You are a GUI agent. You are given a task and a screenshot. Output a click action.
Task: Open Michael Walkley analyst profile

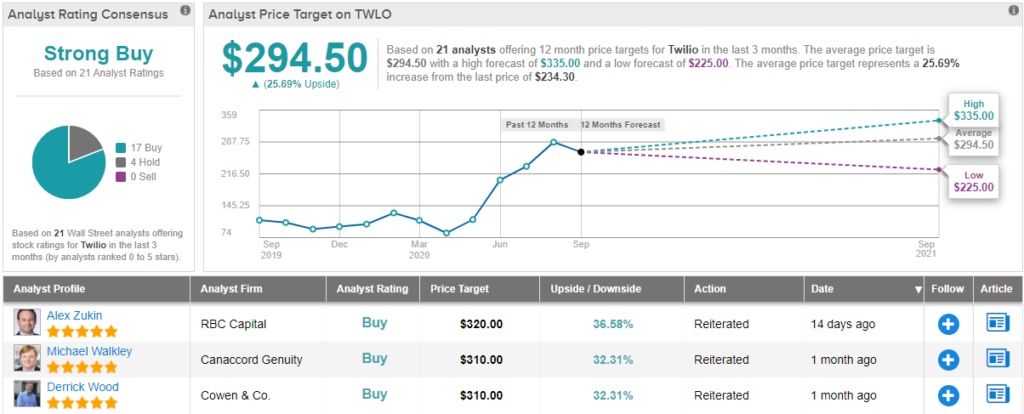pos(89,351)
